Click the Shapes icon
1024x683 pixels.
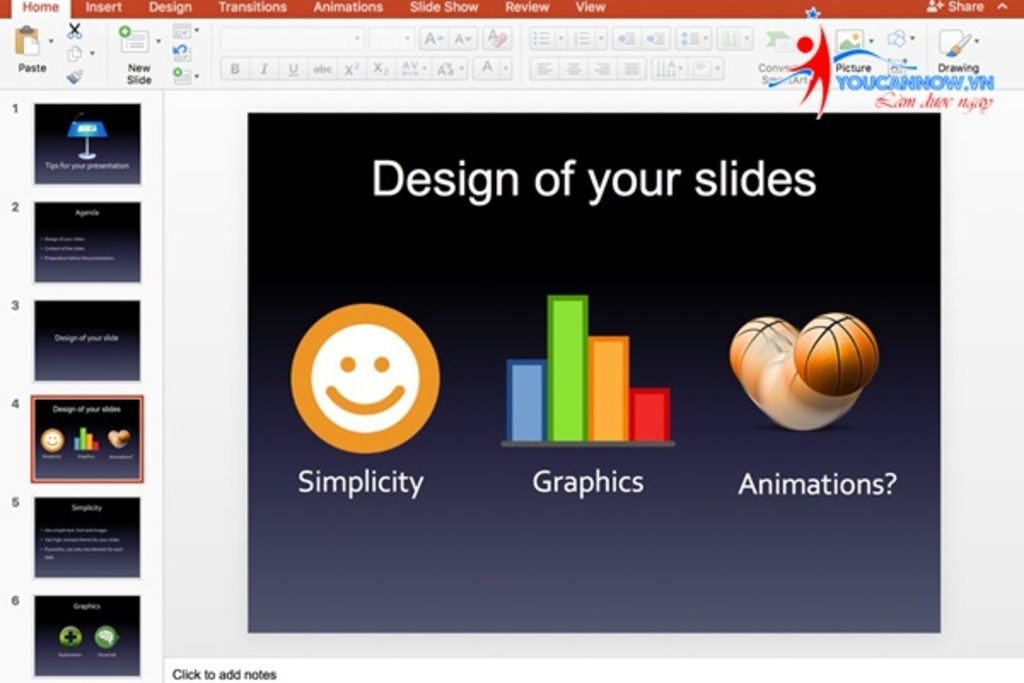click(897, 39)
